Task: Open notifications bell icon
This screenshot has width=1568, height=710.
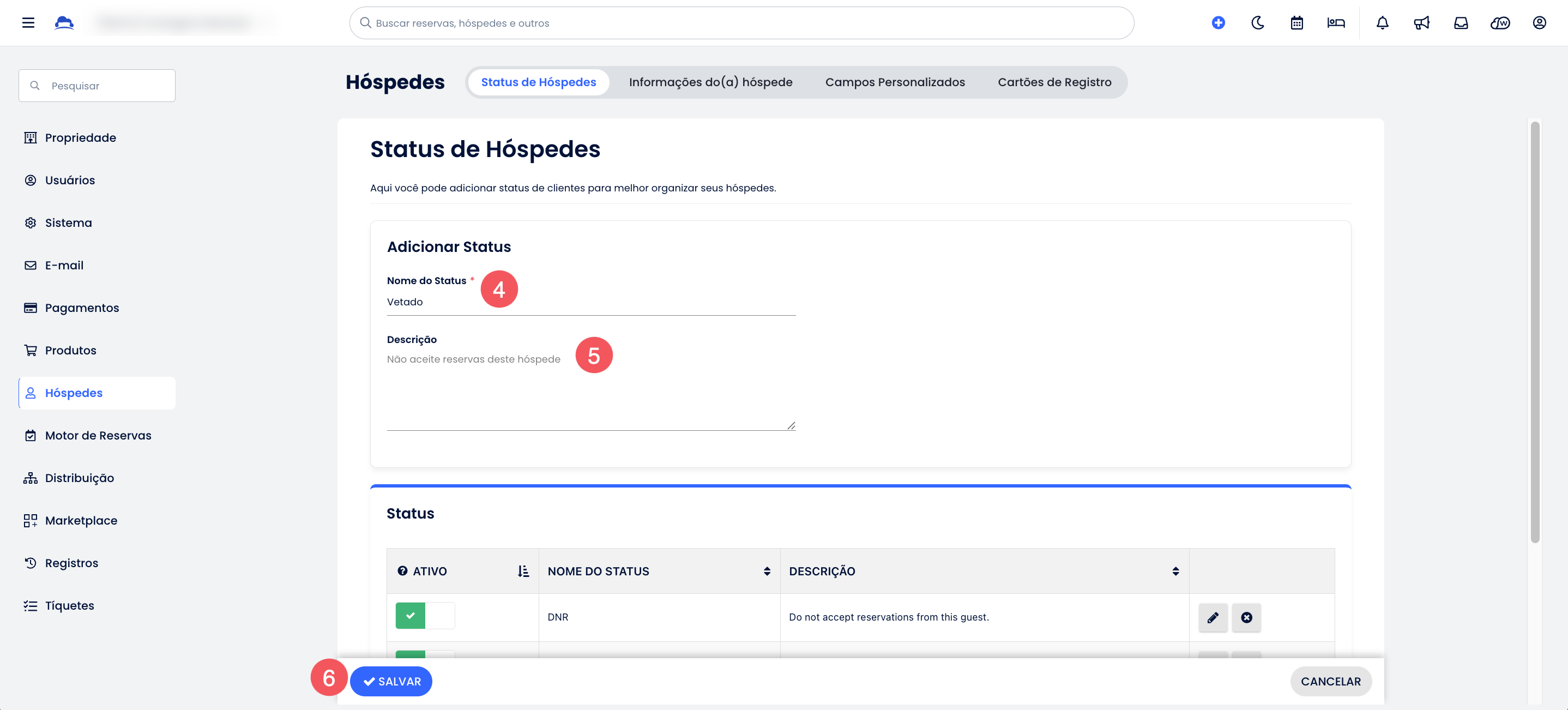Action: (1382, 23)
